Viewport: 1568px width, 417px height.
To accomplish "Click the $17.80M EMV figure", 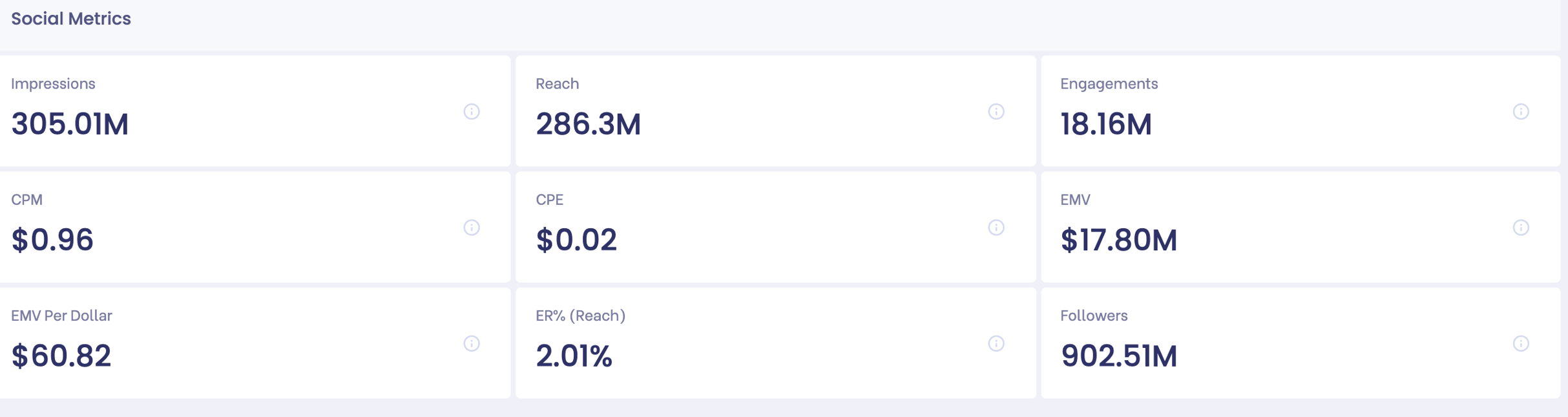I will click(1118, 240).
